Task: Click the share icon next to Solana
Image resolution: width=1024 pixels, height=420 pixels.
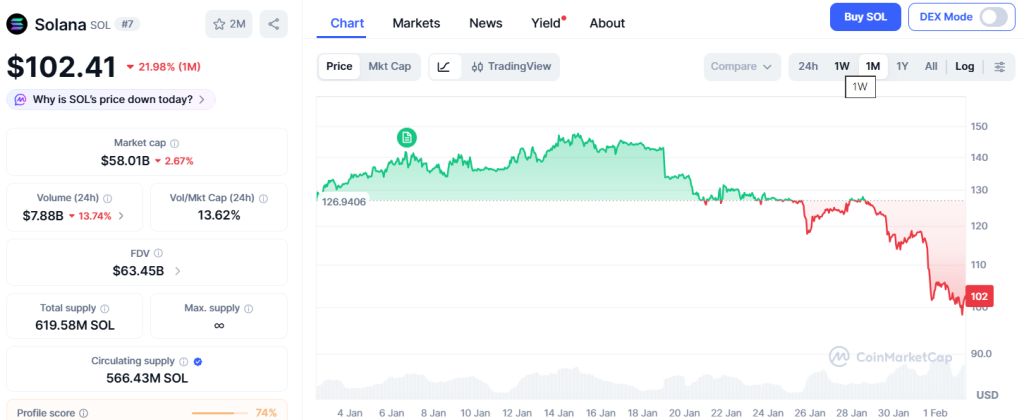Action: [274, 24]
